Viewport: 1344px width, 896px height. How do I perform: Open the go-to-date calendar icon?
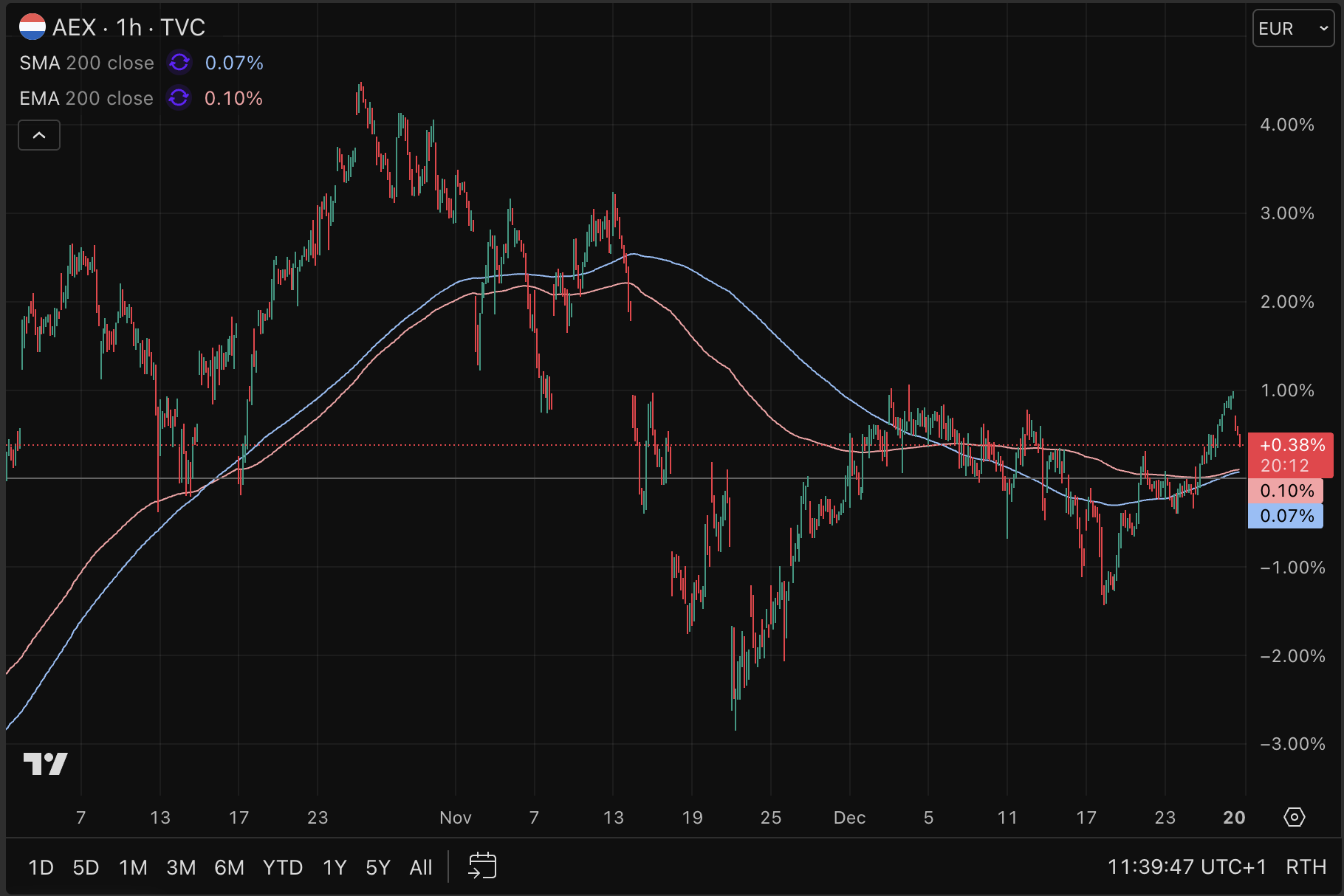[x=482, y=866]
